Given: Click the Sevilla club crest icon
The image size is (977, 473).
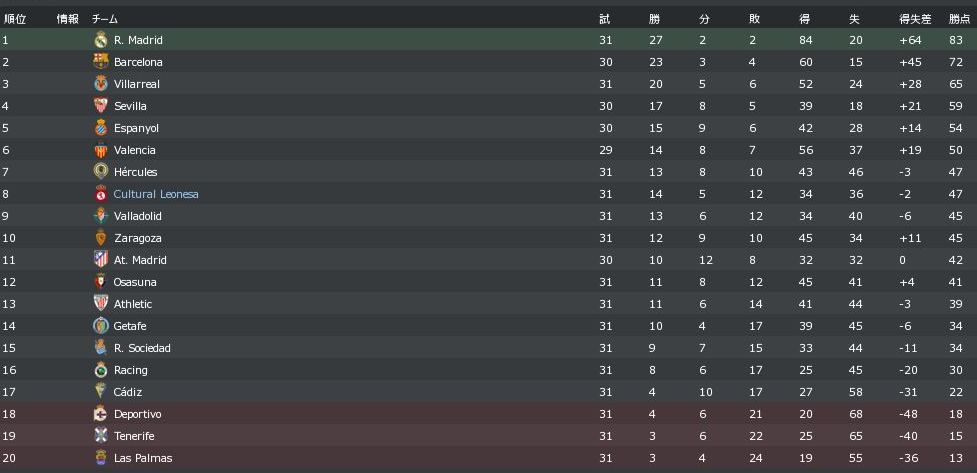Looking at the screenshot, I should click(100, 106).
